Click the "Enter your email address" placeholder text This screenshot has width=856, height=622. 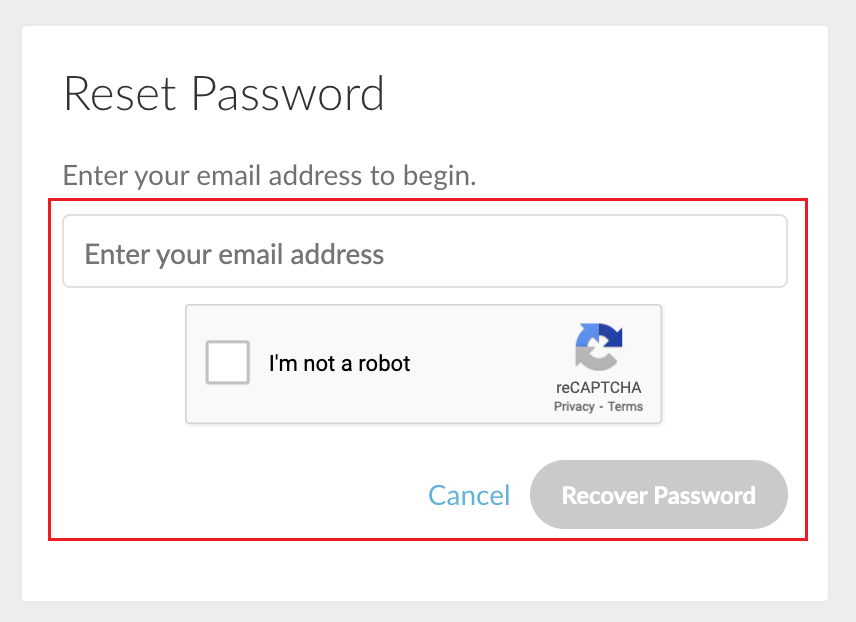[234, 254]
